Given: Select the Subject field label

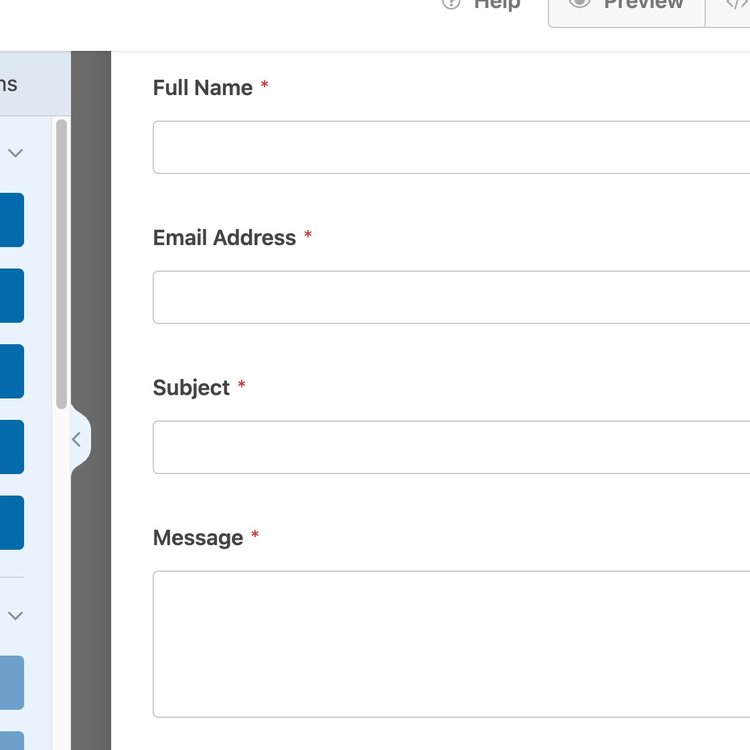Looking at the screenshot, I should 191,388.
